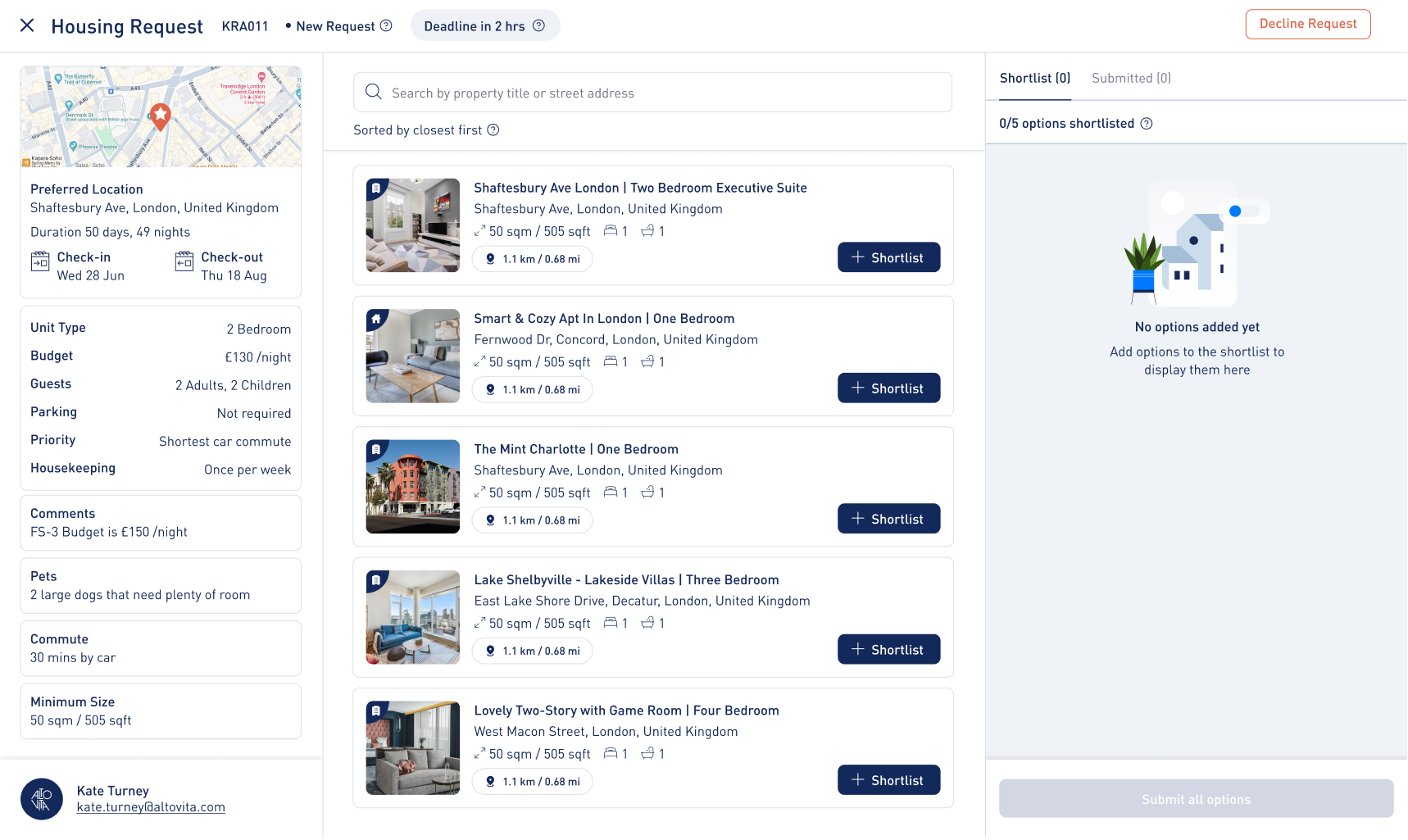The image size is (1408, 840).
Task: Open the kate.turney@altovita.com email link
Action: pos(151,806)
